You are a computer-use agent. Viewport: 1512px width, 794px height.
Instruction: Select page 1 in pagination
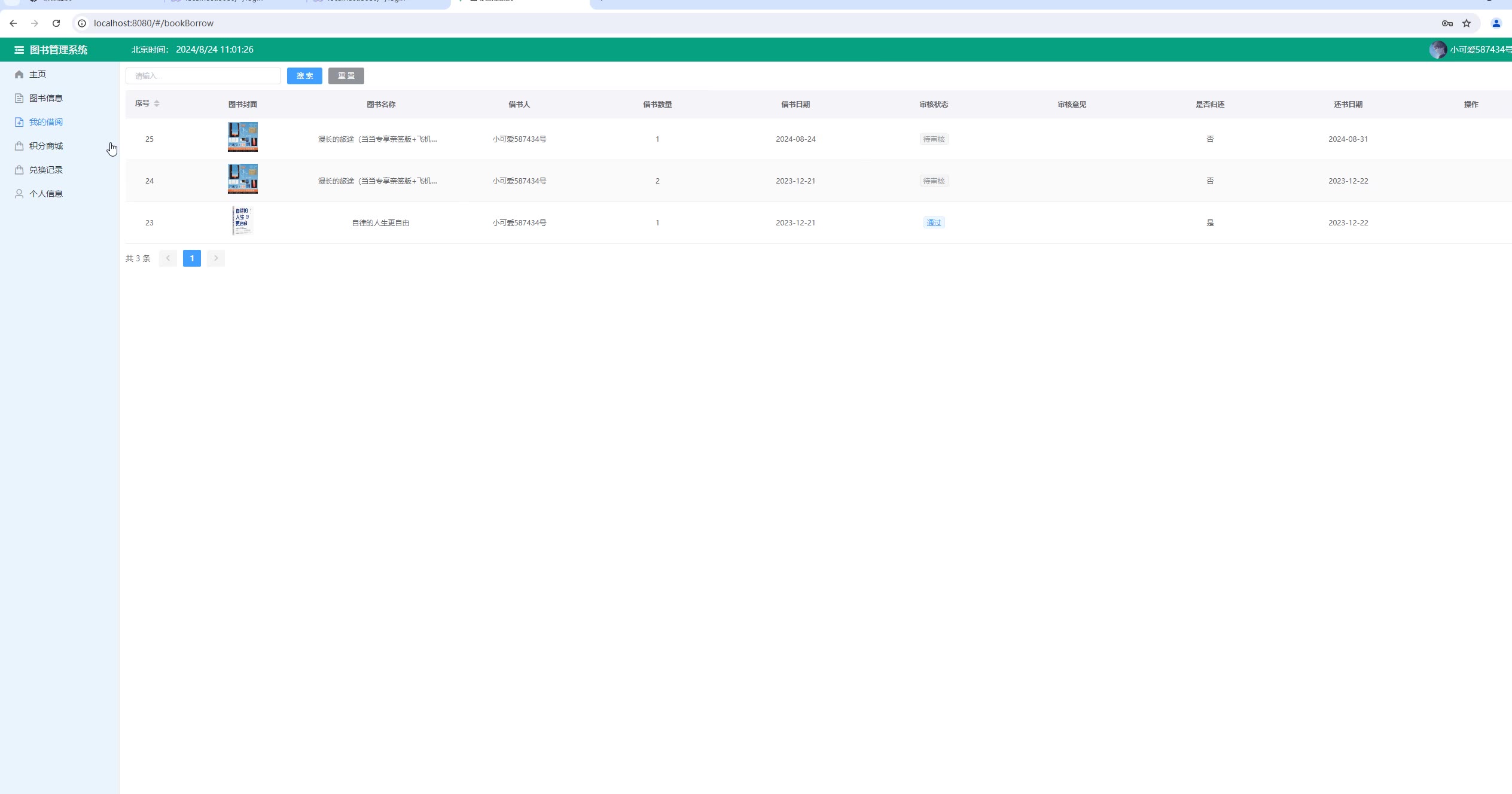point(192,258)
